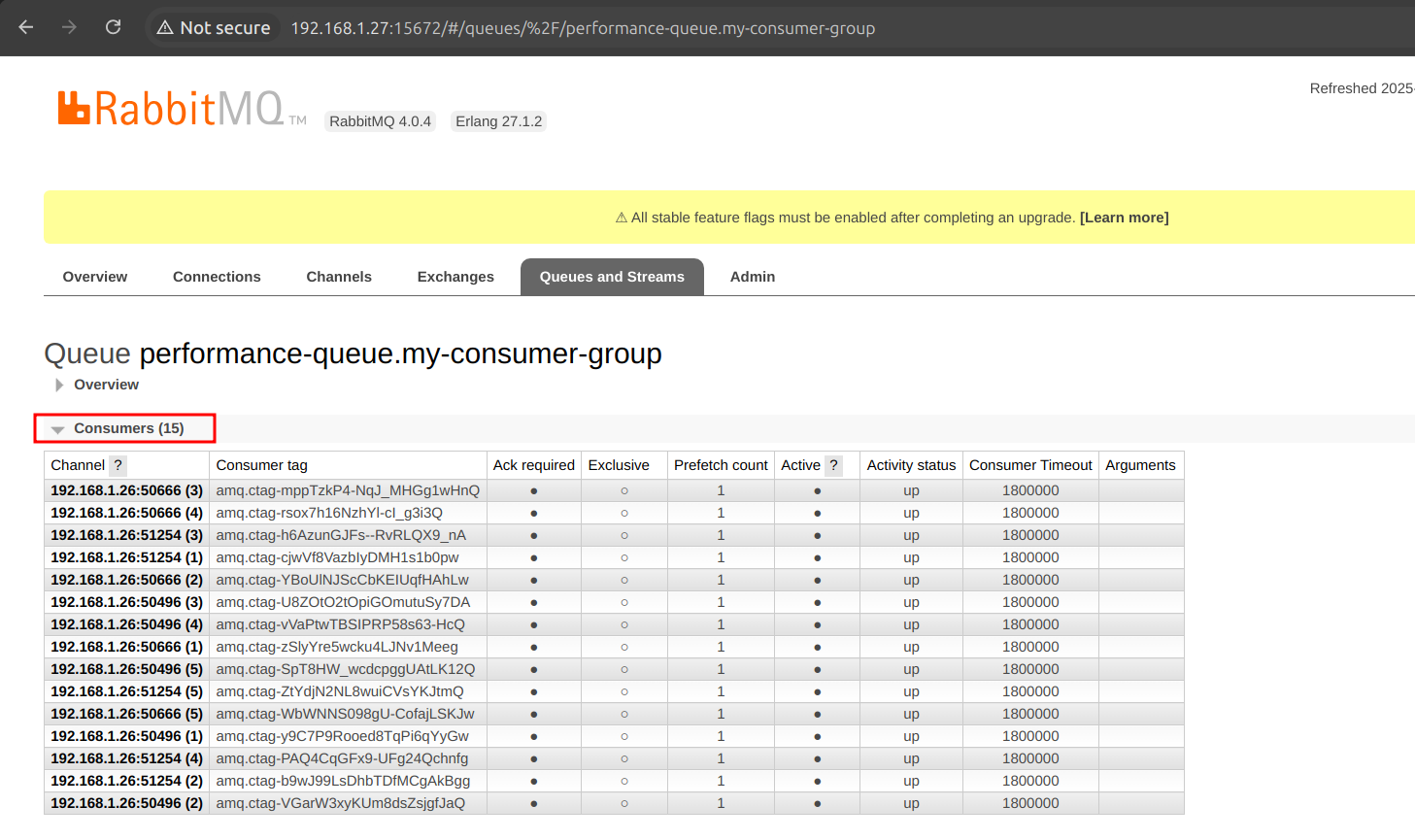Open the Not secure site info badge
The height and width of the screenshot is (840, 1415).
click(214, 28)
